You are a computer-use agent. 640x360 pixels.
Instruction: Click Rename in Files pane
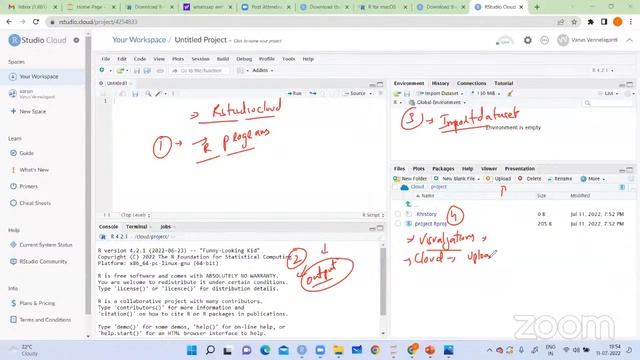[560, 179]
